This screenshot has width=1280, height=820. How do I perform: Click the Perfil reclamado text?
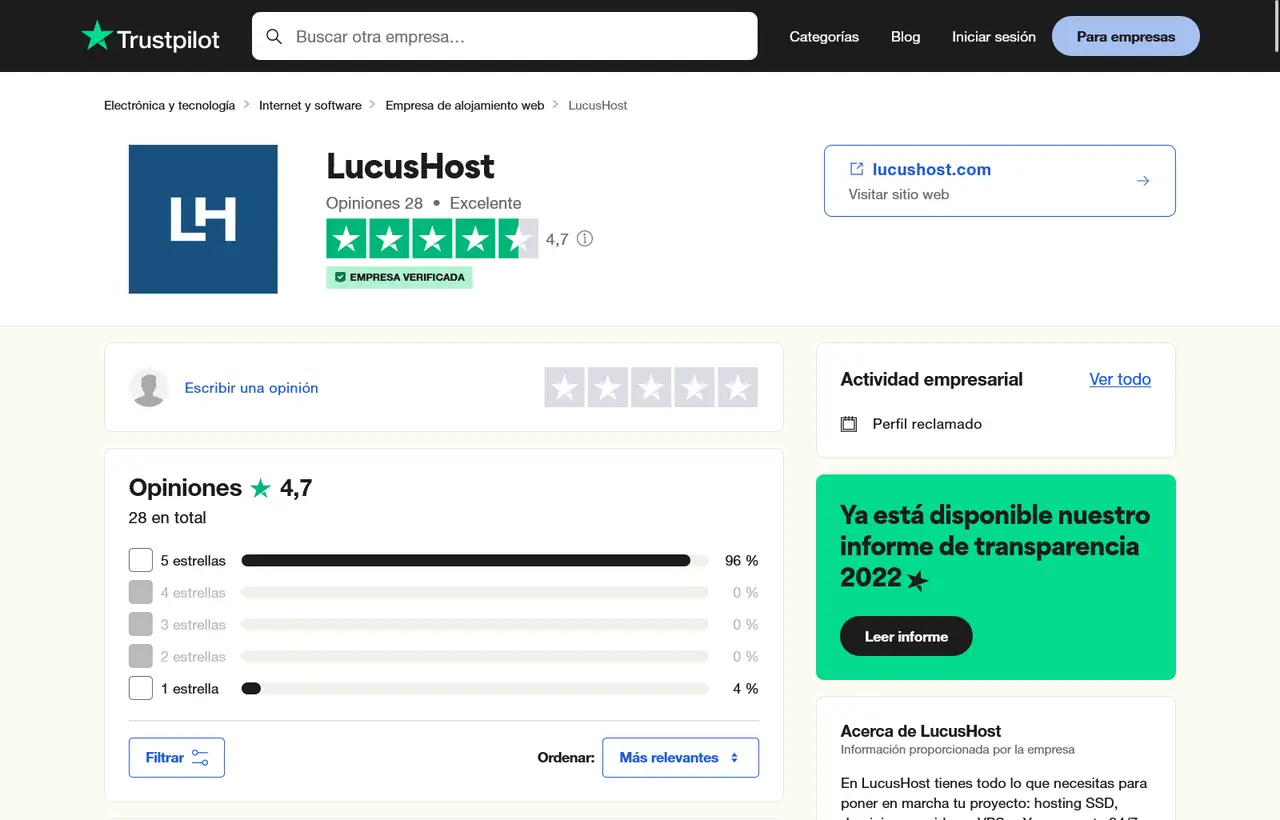(x=927, y=424)
